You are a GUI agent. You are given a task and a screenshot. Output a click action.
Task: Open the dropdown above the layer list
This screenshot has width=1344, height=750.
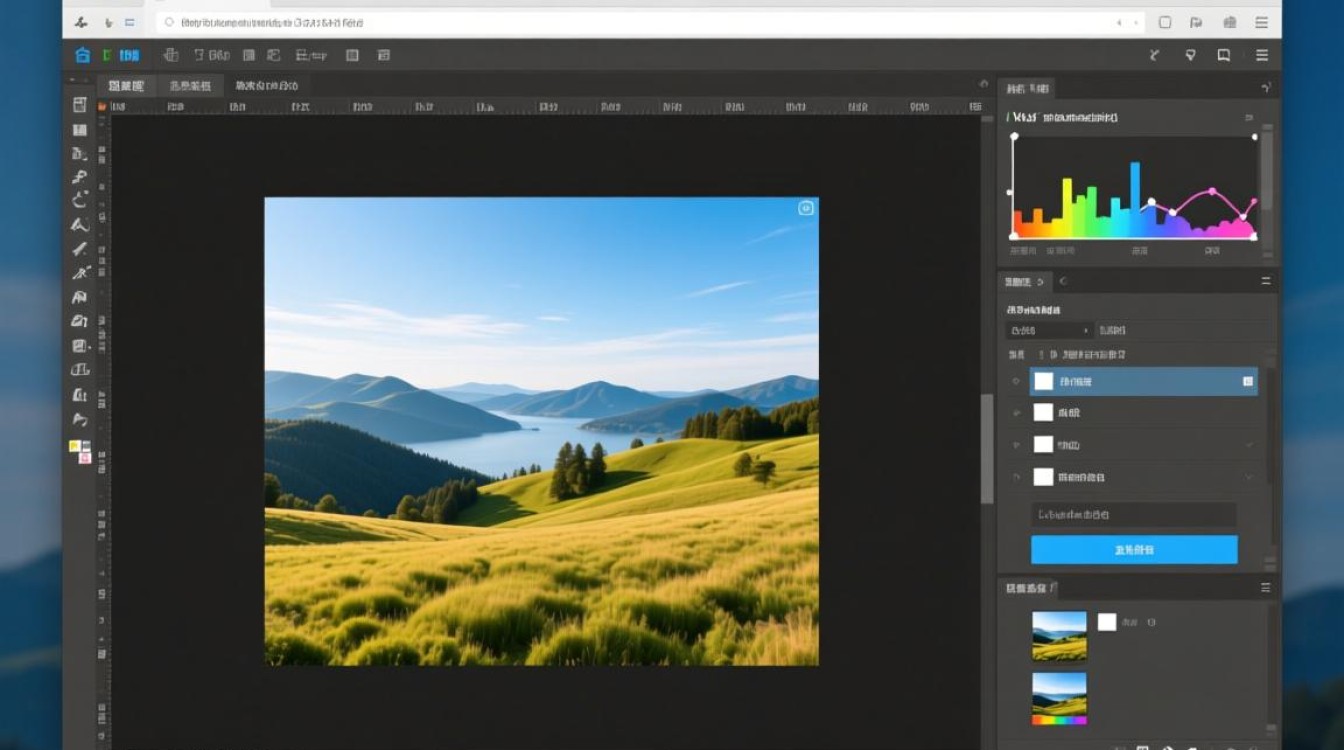pyautogui.click(x=1050, y=330)
